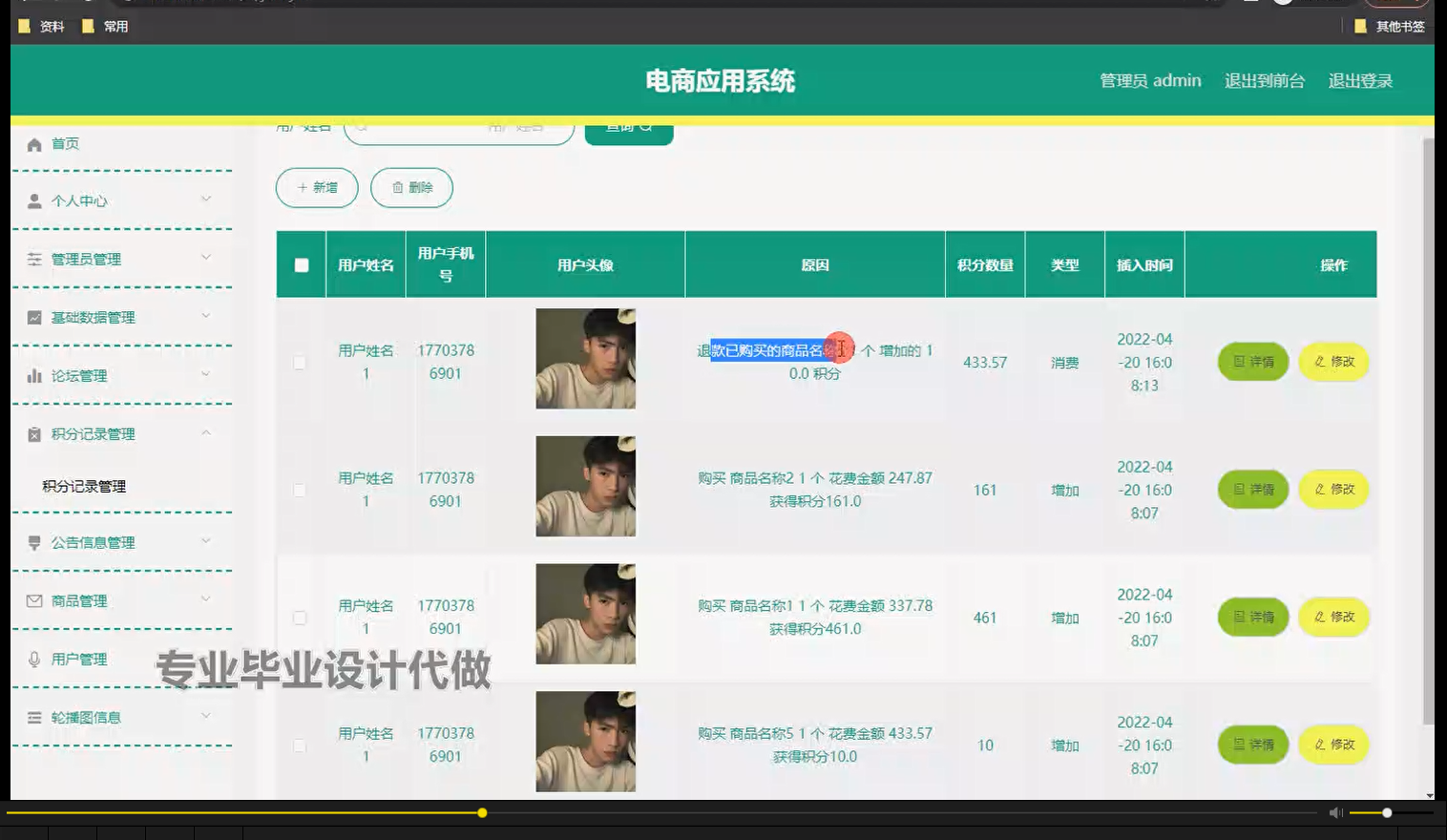Click the 个人中心 person icon
This screenshot has width=1447, height=840.
click(33, 200)
